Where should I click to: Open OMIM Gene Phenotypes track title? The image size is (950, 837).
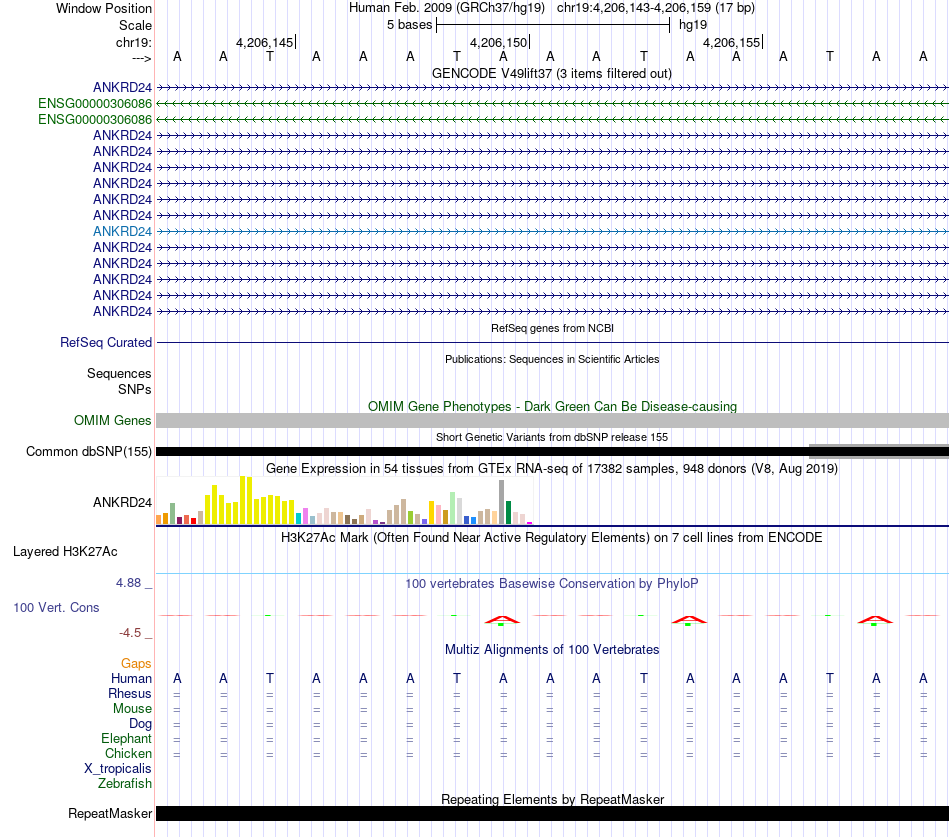click(552, 406)
